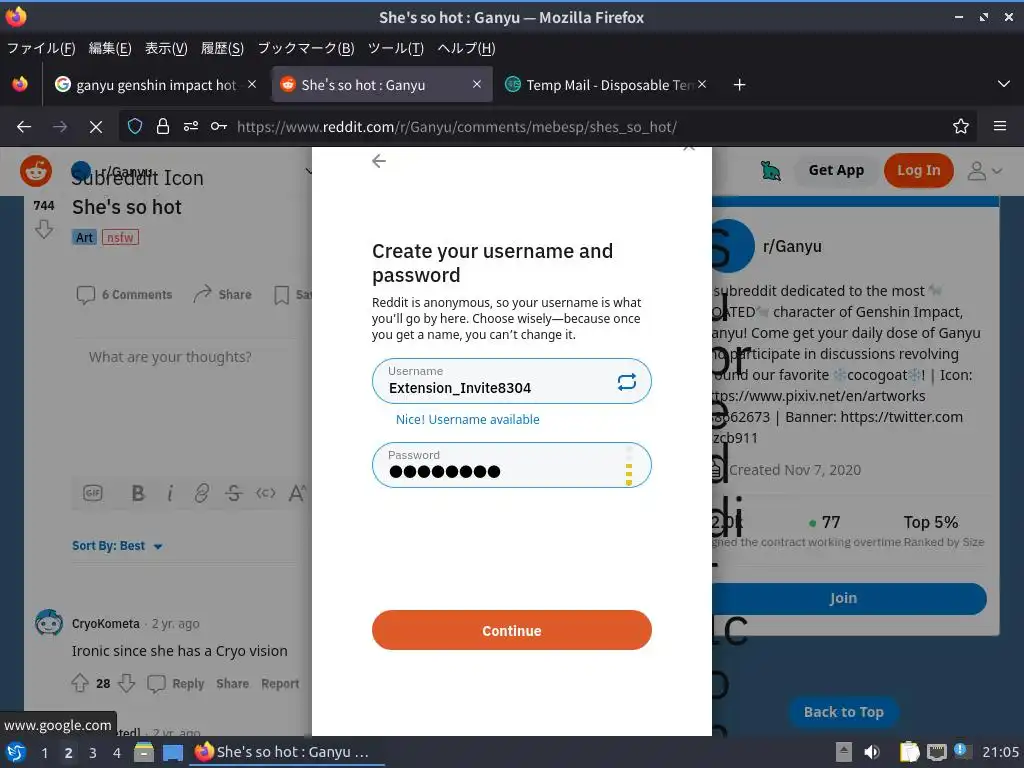Open the 表示(V) menu

166,48
